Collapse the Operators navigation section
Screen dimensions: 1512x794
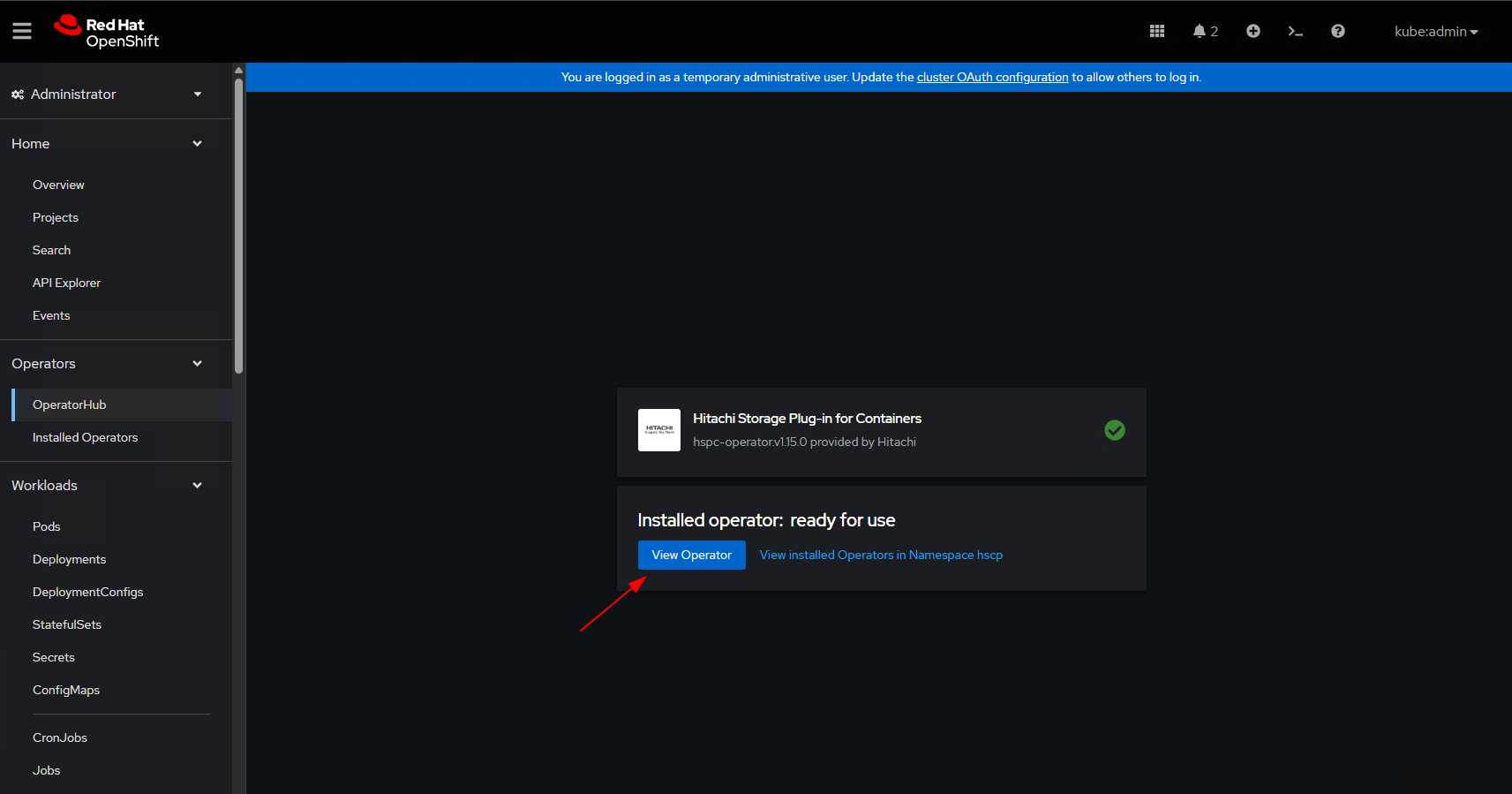point(107,364)
